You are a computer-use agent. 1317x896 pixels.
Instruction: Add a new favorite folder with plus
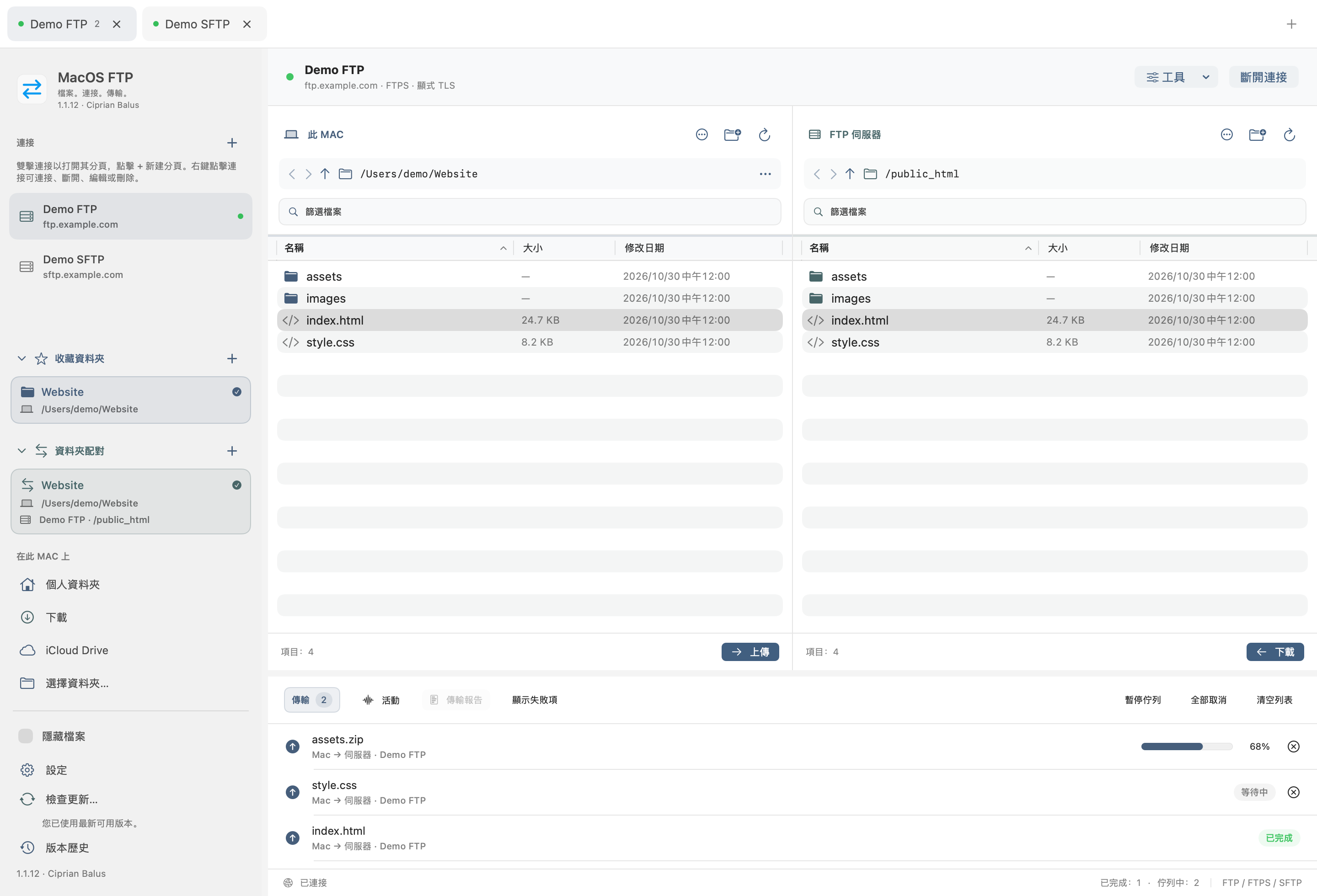tap(232, 358)
